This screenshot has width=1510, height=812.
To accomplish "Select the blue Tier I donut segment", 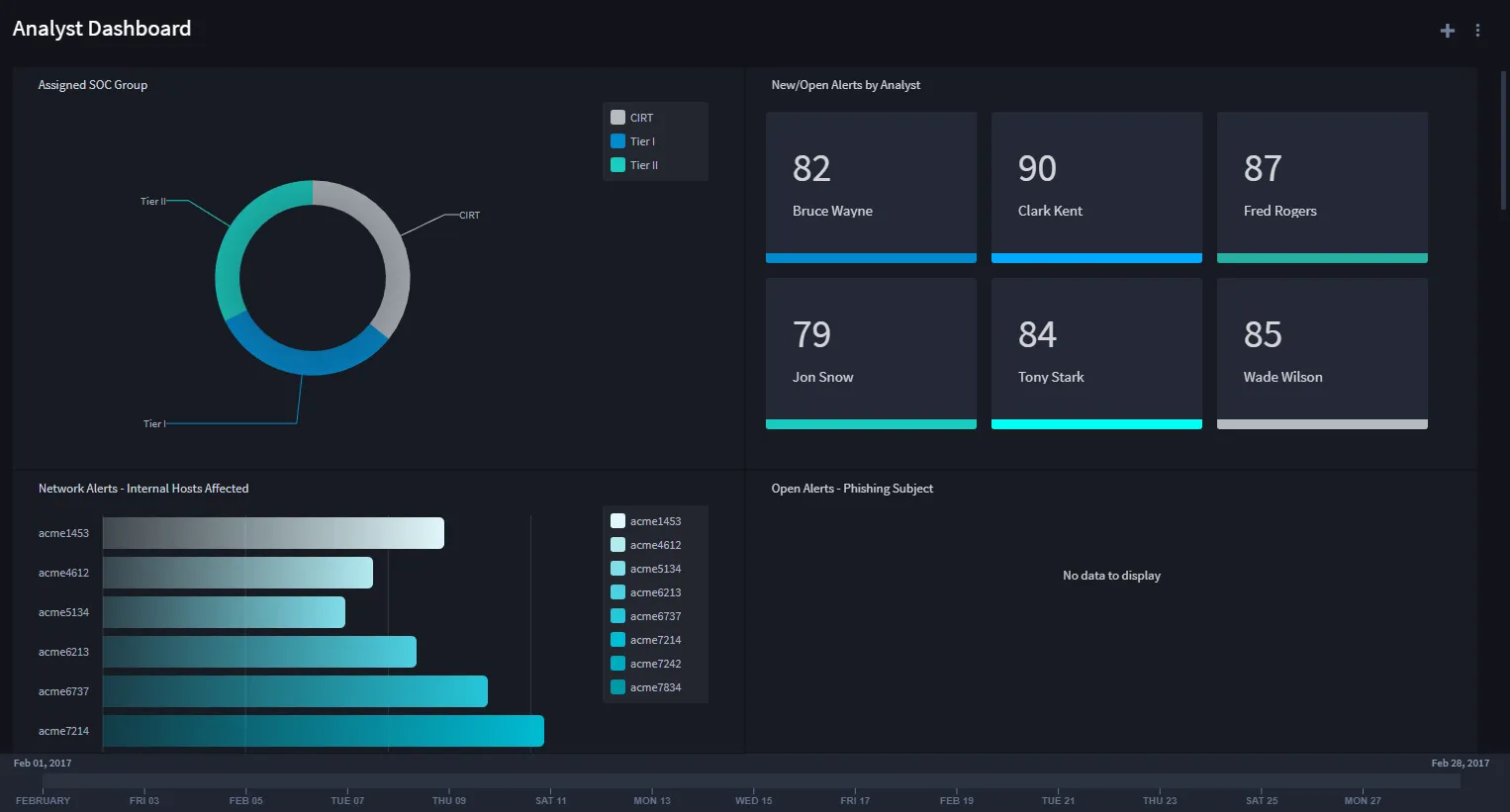I will click(307, 362).
